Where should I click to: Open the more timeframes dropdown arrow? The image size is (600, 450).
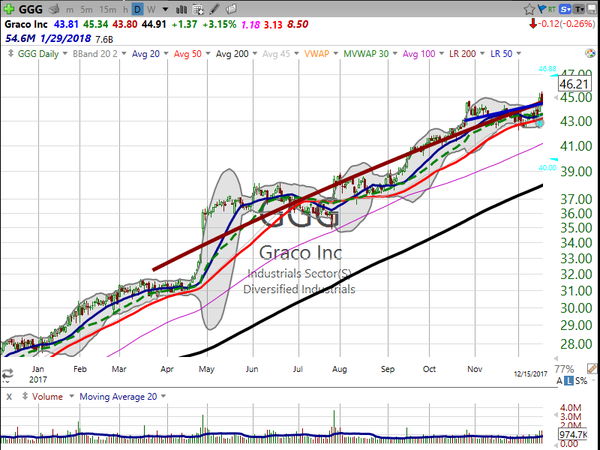(x=165, y=10)
